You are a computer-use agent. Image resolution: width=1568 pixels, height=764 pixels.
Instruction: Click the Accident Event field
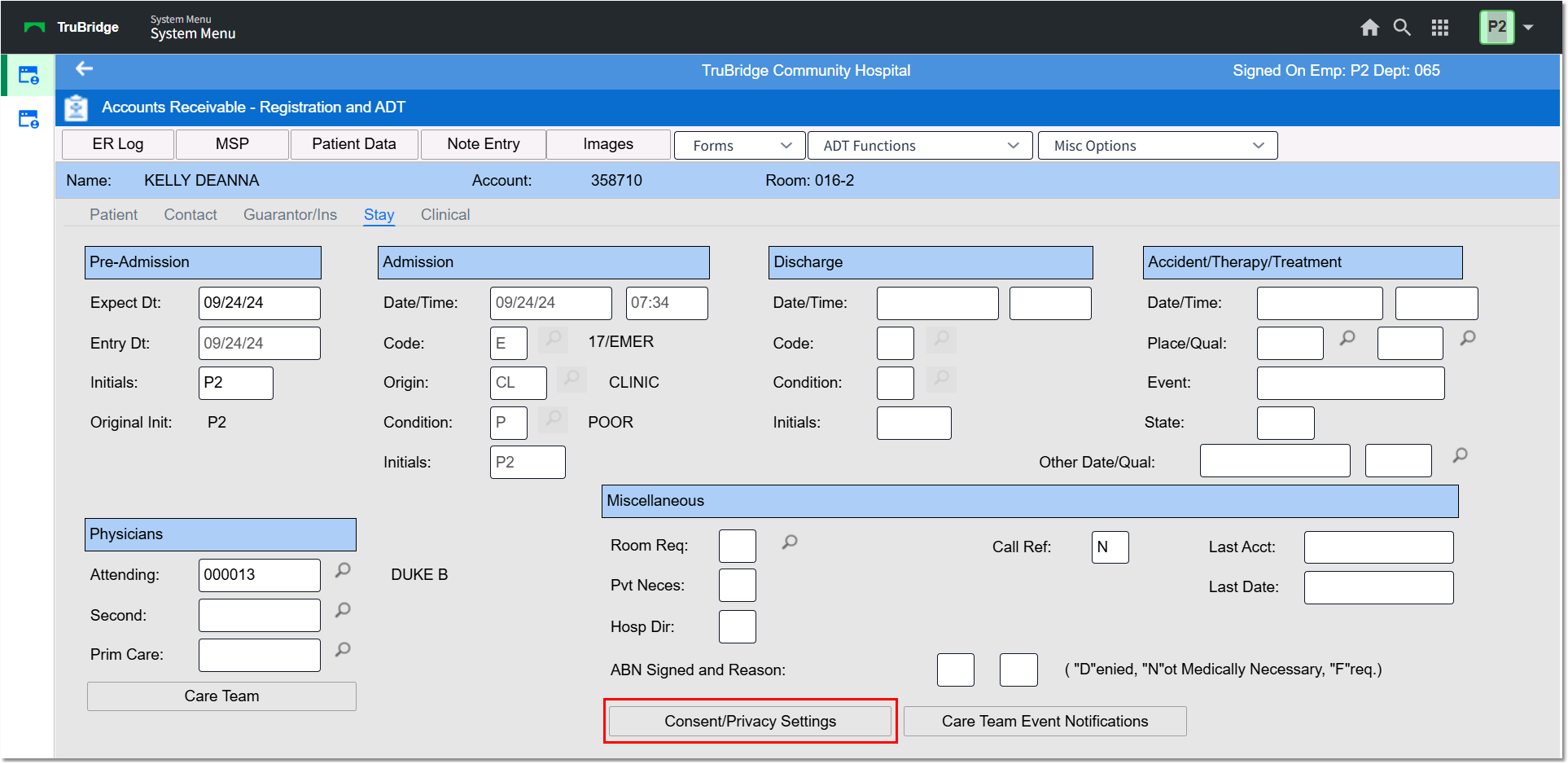pos(1351,383)
